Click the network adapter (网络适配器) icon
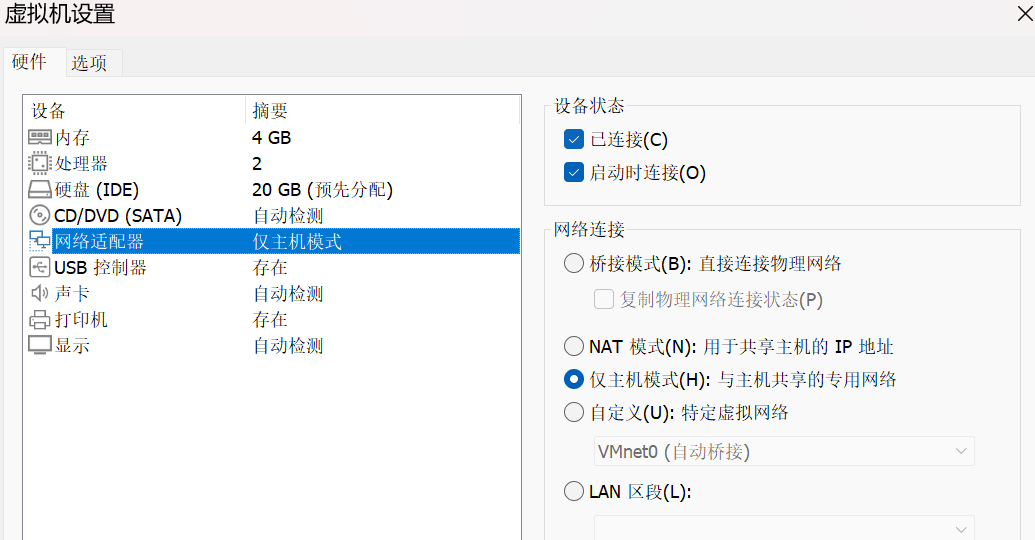This screenshot has width=1035, height=540. (x=40, y=242)
